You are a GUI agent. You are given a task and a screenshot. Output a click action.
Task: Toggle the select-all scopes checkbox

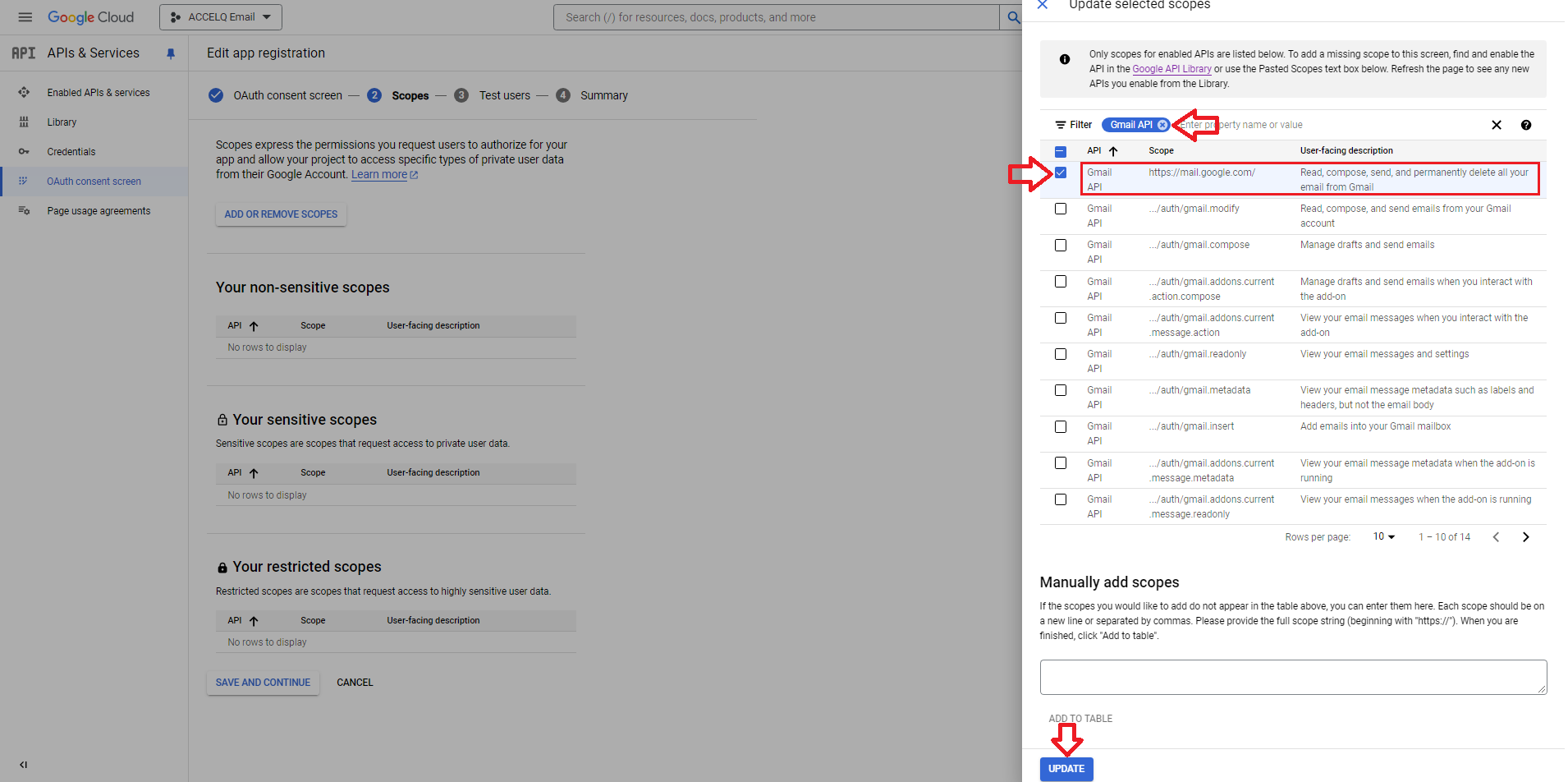pyautogui.click(x=1061, y=151)
